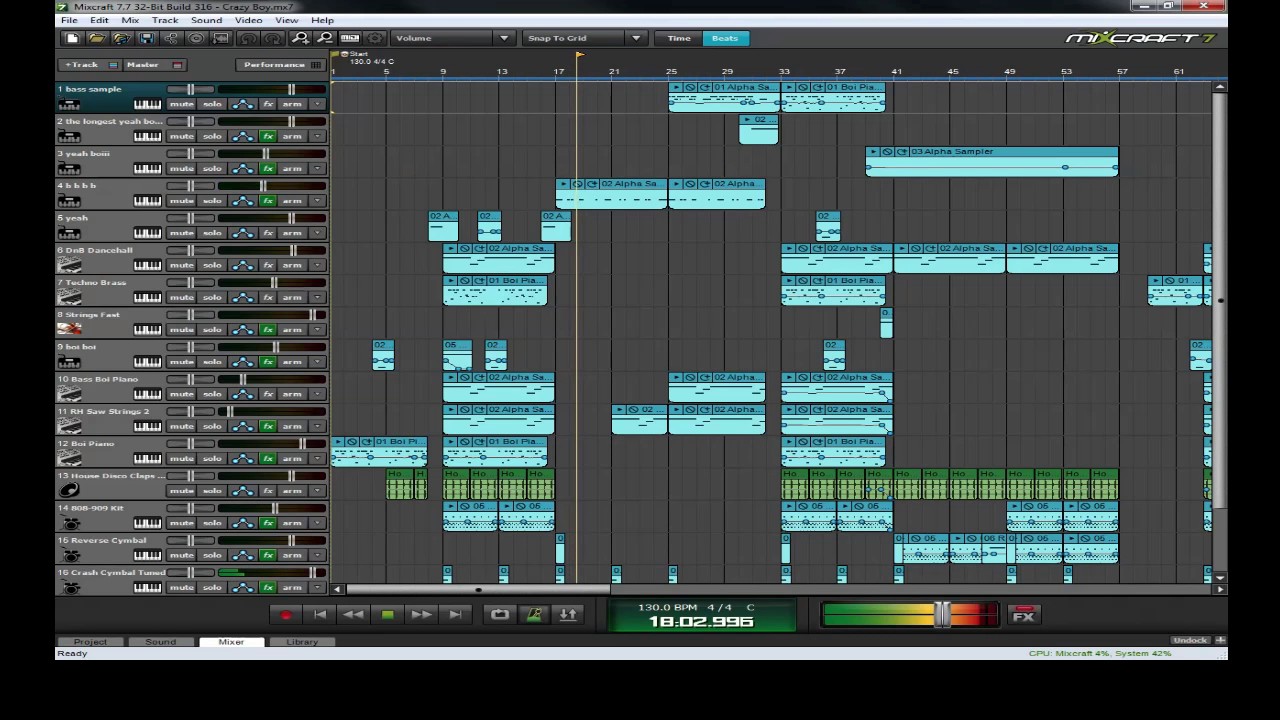Click the Zoom In magnifier icon
1280x720 pixels.
300,38
